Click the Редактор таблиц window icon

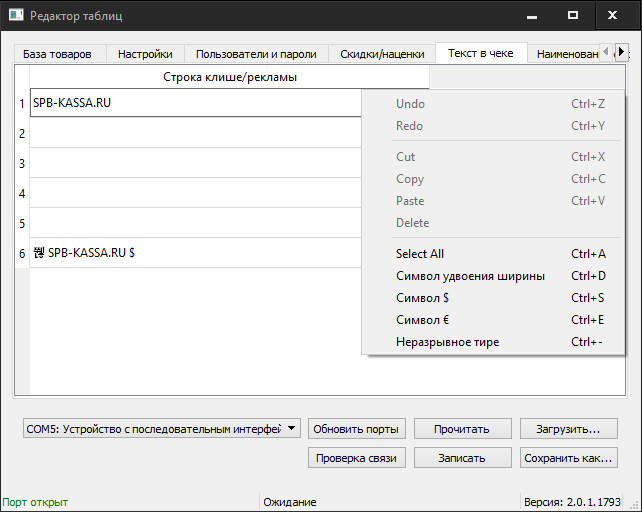tap(16, 16)
